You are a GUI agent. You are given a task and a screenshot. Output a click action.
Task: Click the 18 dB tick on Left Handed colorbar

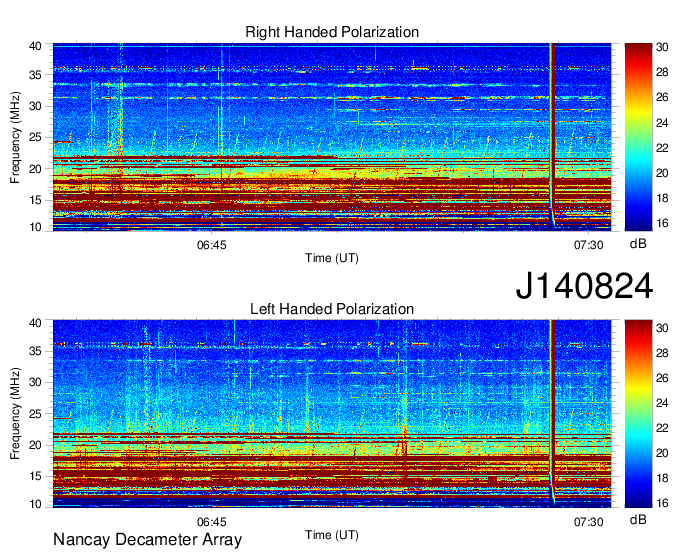click(662, 478)
